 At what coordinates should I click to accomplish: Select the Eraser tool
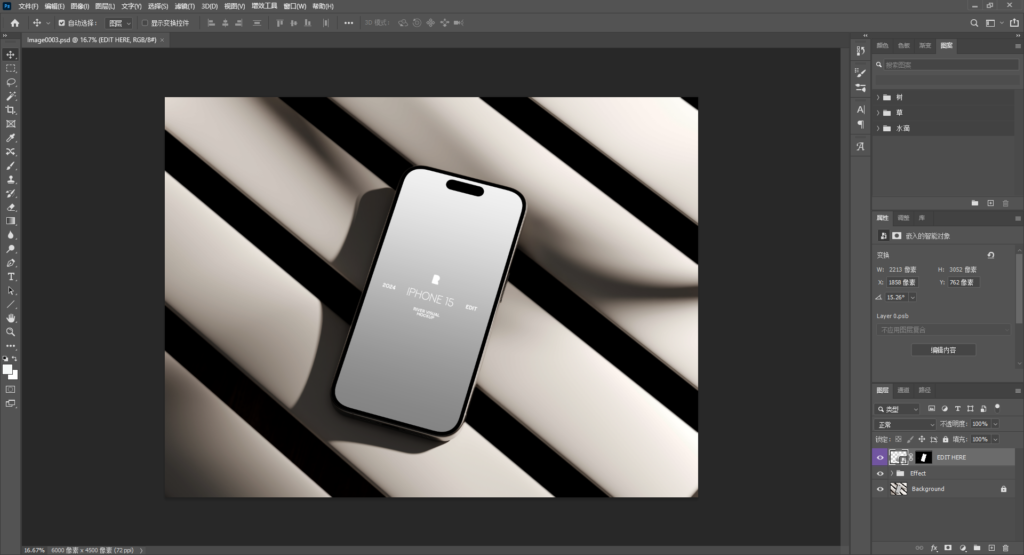[10, 208]
